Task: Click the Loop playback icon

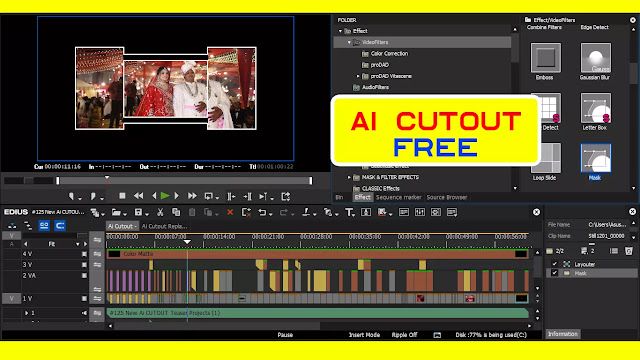Action: [209, 196]
